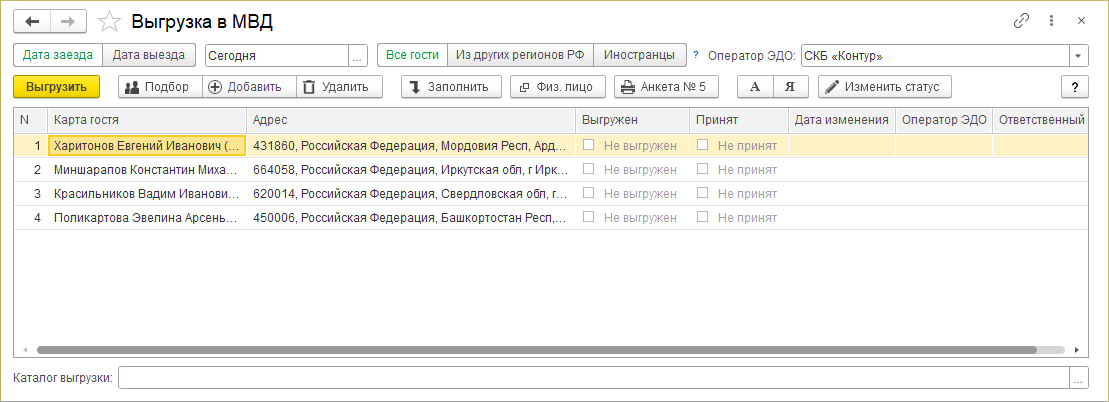Screen dimensions: 1109x402
Task: Add page to favorites with star
Action: (x=112, y=21)
